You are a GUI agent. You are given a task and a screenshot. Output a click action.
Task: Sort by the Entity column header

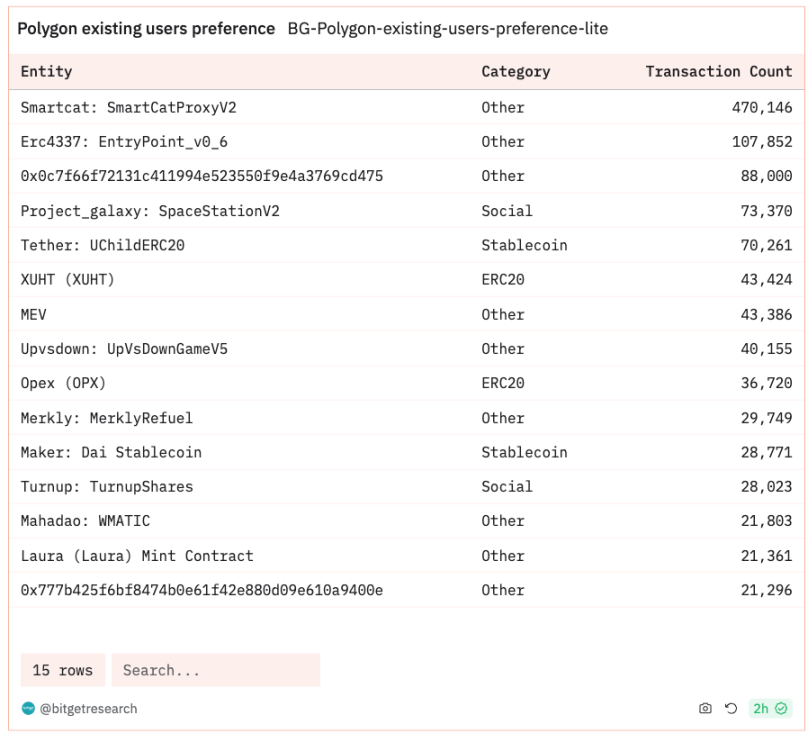(x=46, y=72)
